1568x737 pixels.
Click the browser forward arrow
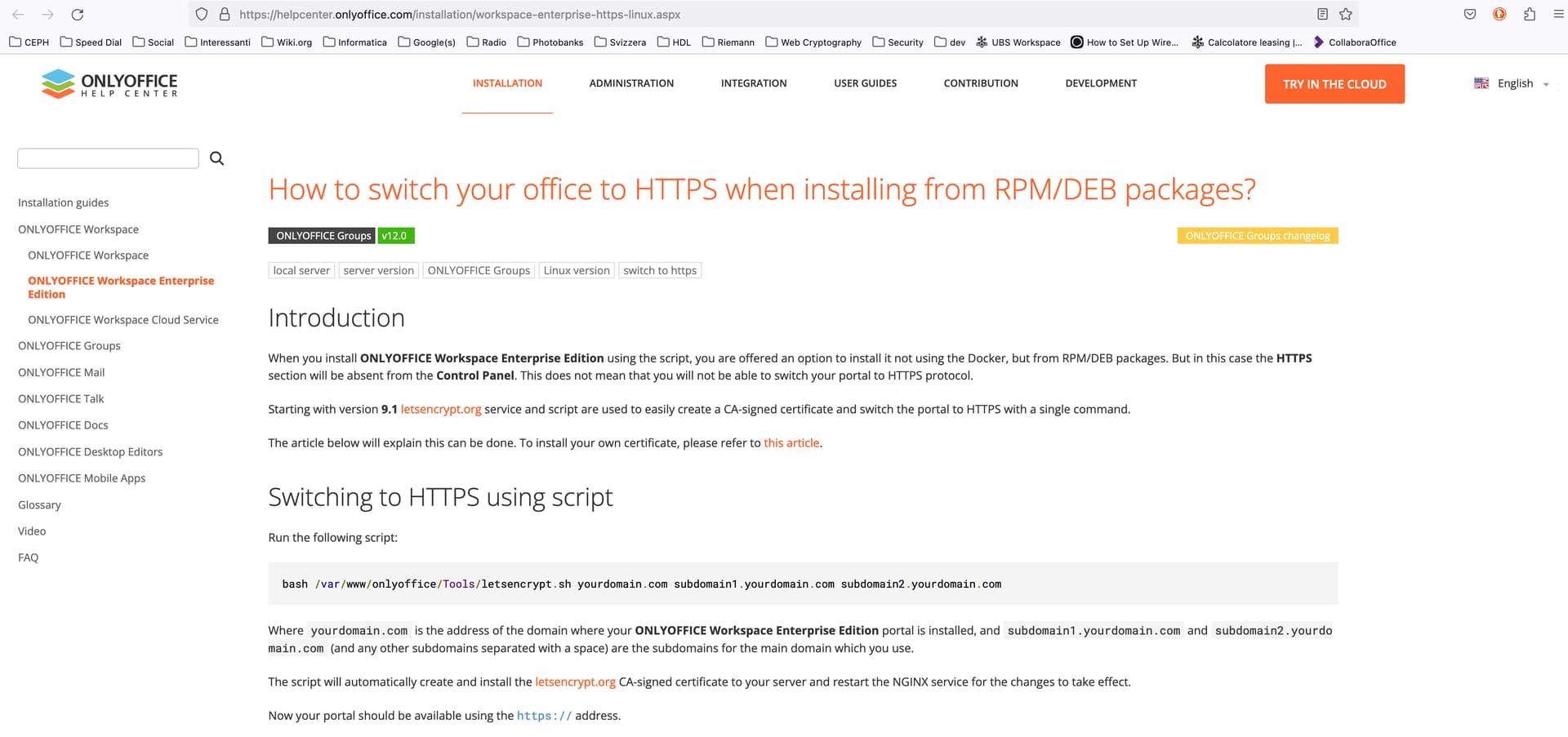47,14
